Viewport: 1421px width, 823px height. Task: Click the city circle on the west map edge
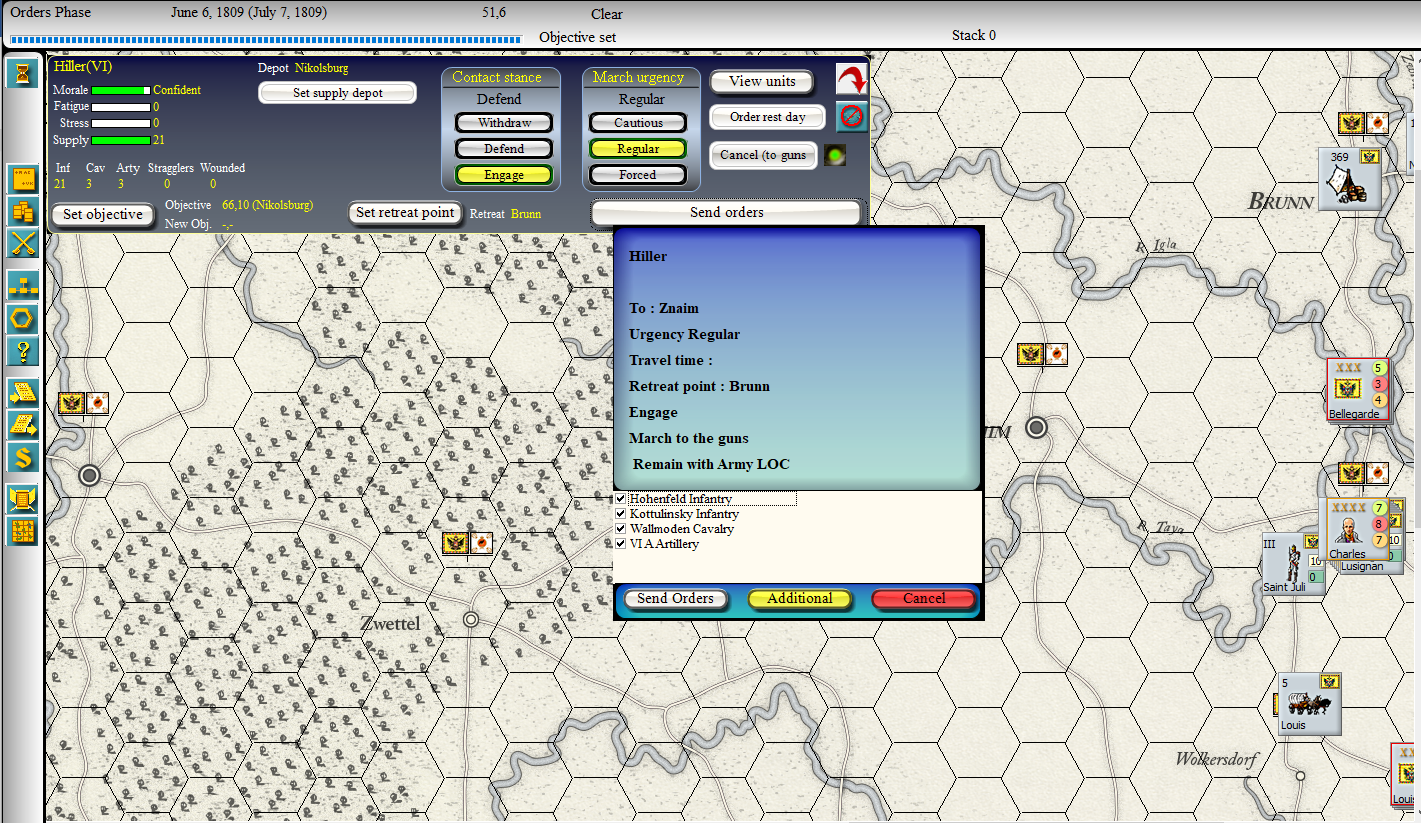coord(90,475)
